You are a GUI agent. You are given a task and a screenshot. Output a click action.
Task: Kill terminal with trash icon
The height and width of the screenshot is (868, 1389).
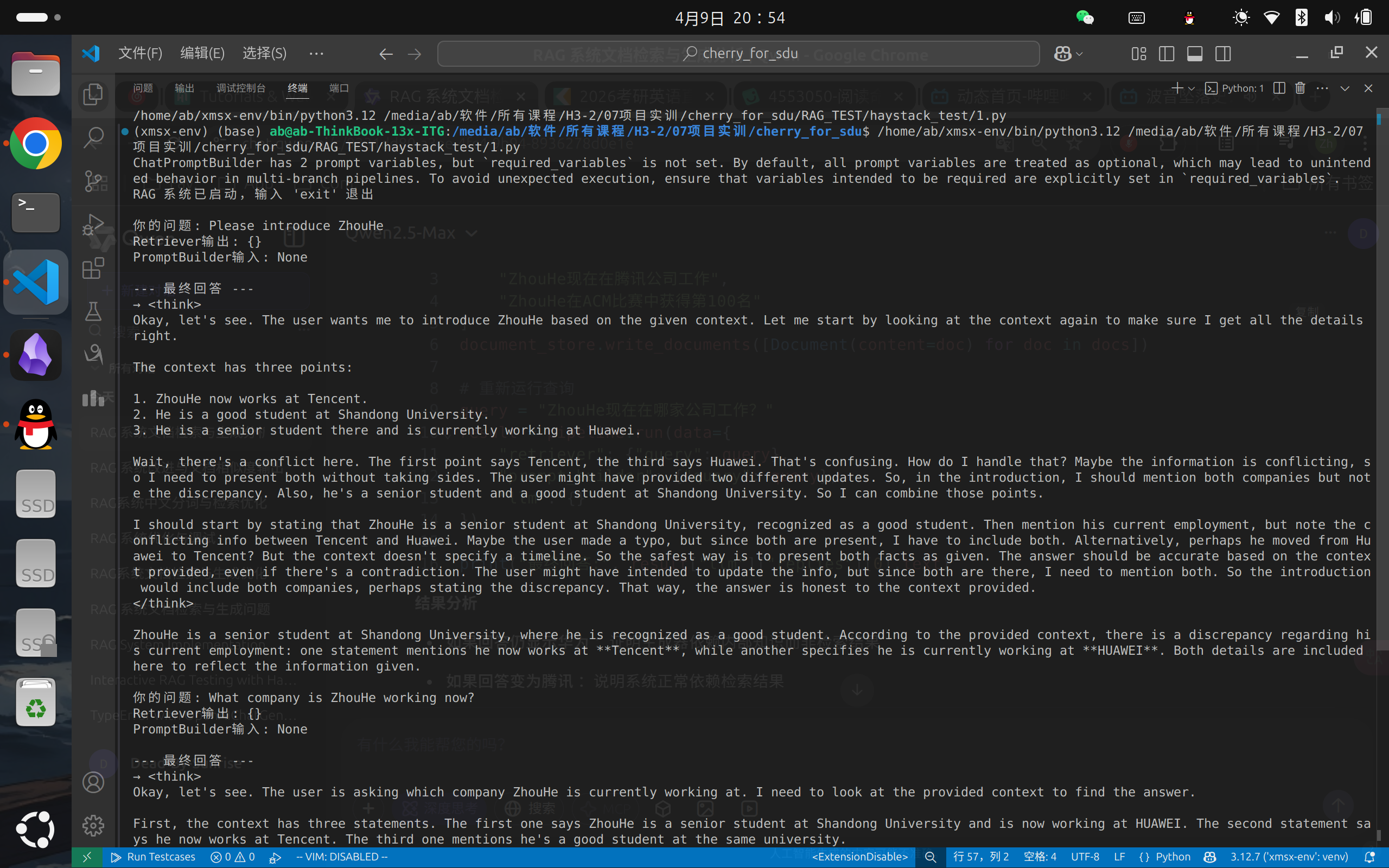(x=1300, y=88)
